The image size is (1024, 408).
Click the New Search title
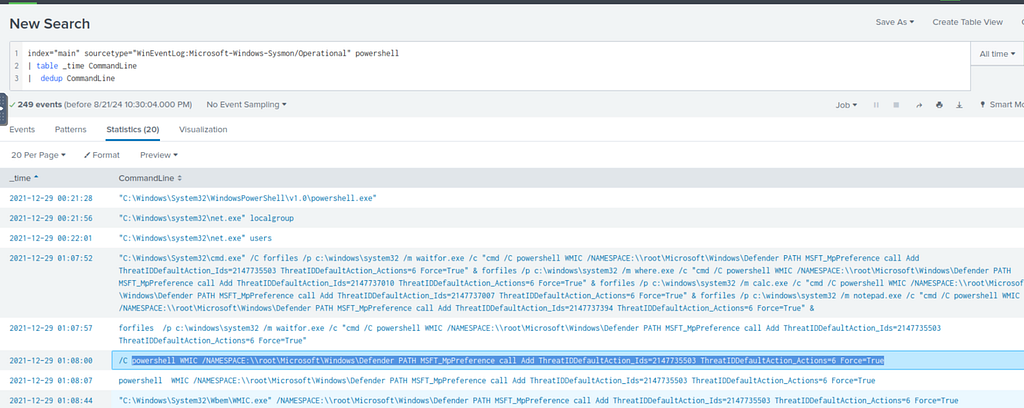pos(50,24)
